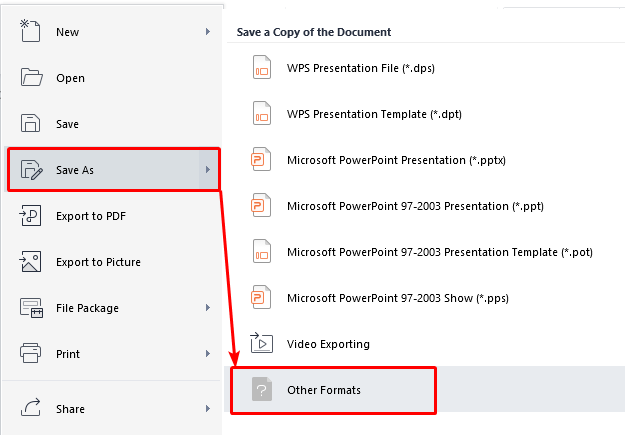Click the Other Formats question mark icon
Viewport: 625px width, 435px height.
(x=262, y=390)
